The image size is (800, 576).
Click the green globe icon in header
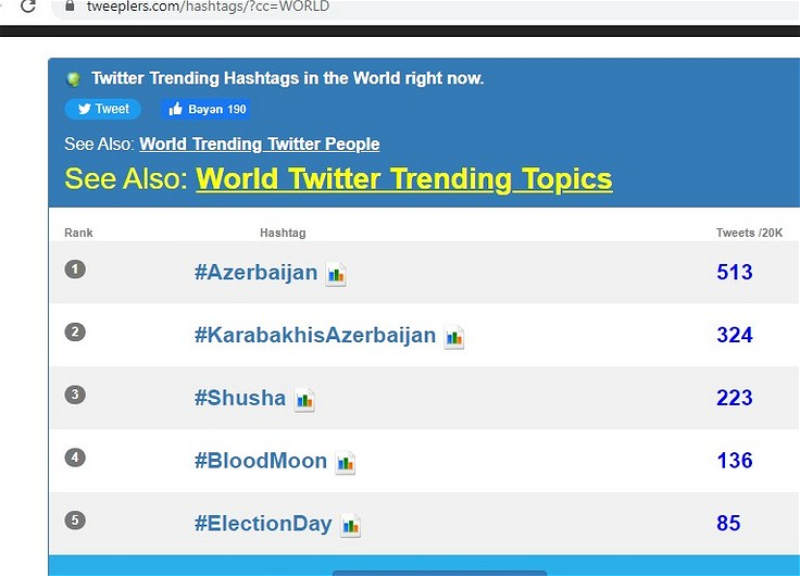click(73, 79)
